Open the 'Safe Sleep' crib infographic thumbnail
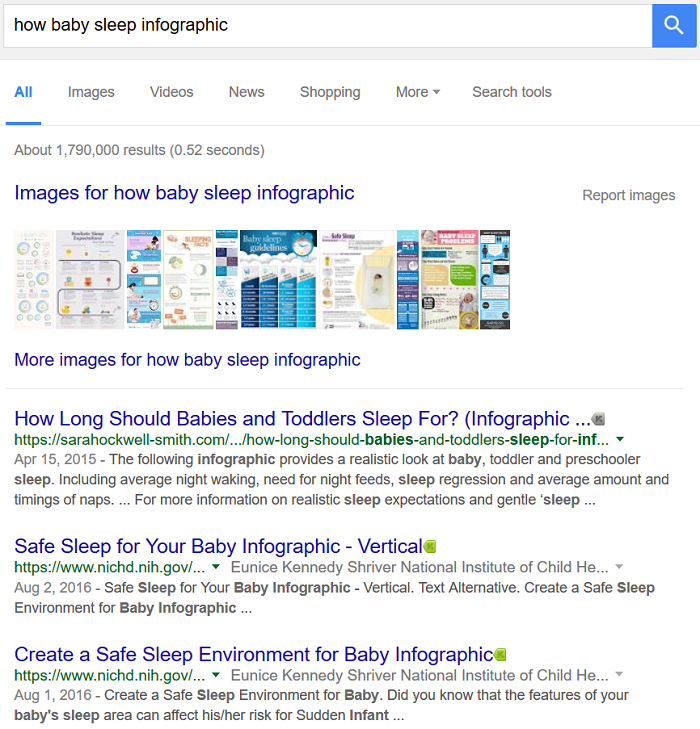Viewport: 700px width, 729px height. [x=357, y=279]
